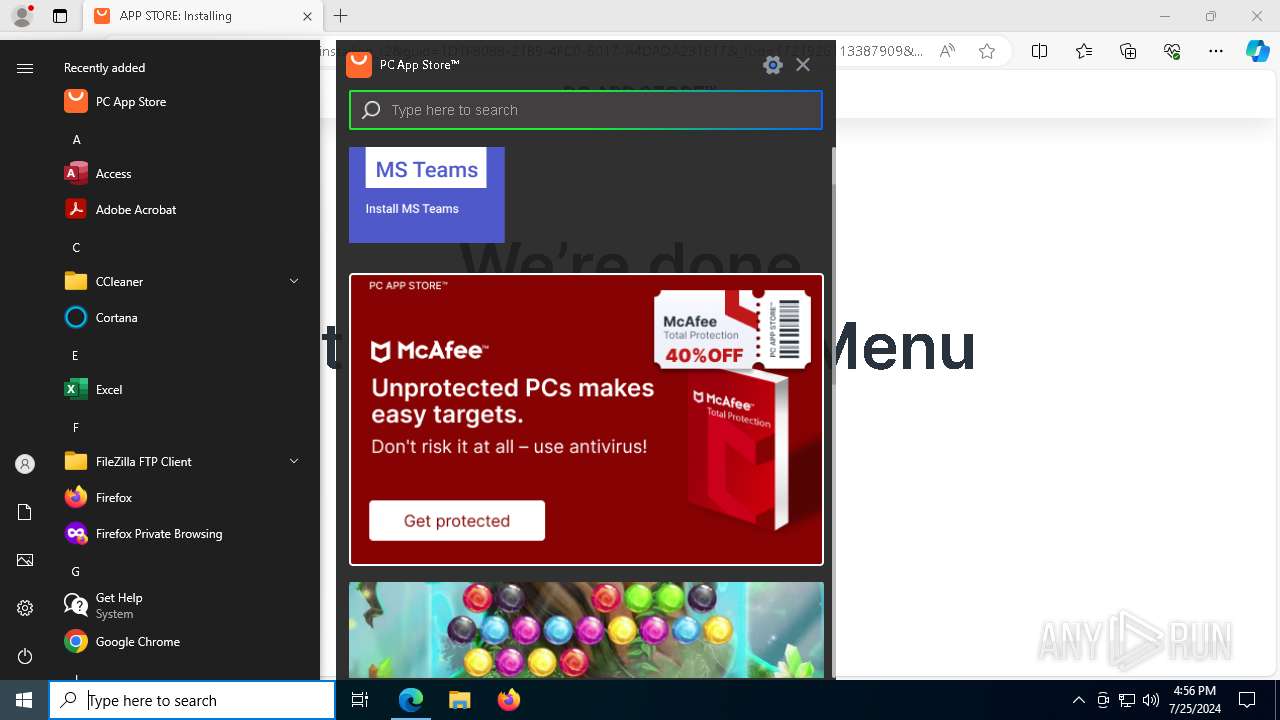The width and height of the screenshot is (1280, 720).
Task: Close the PC App Store panel
Action: [803, 65]
